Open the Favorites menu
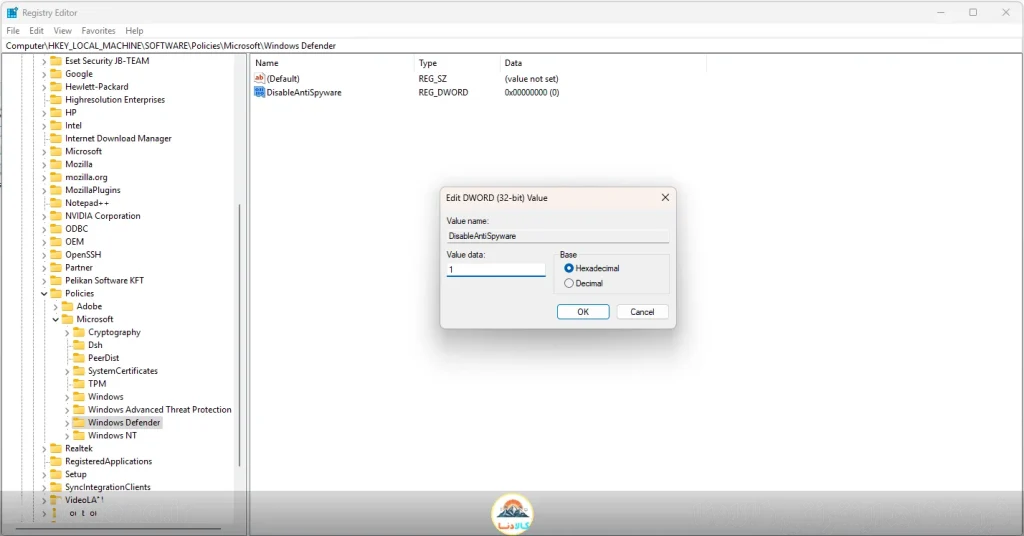This screenshot has width=1024, height=536. (x=99, y=31)
